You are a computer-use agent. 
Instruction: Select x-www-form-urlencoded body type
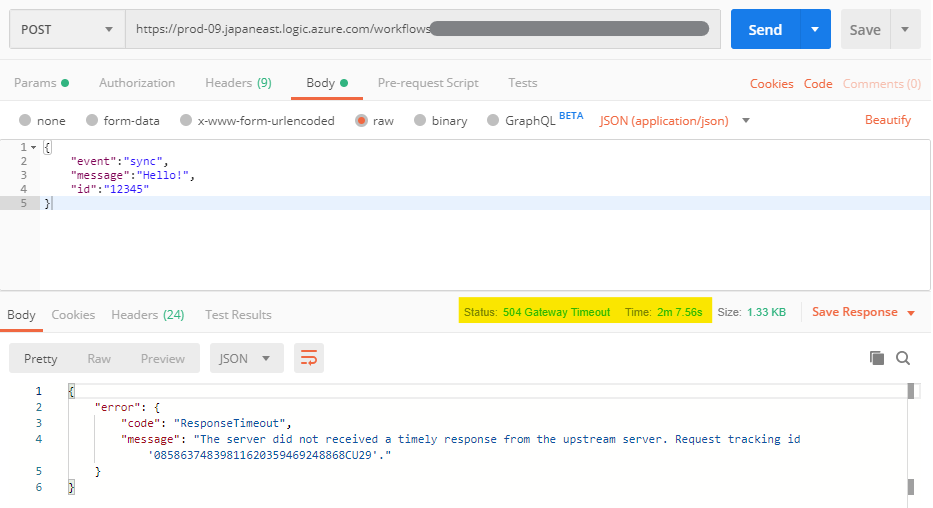[185, 121]
